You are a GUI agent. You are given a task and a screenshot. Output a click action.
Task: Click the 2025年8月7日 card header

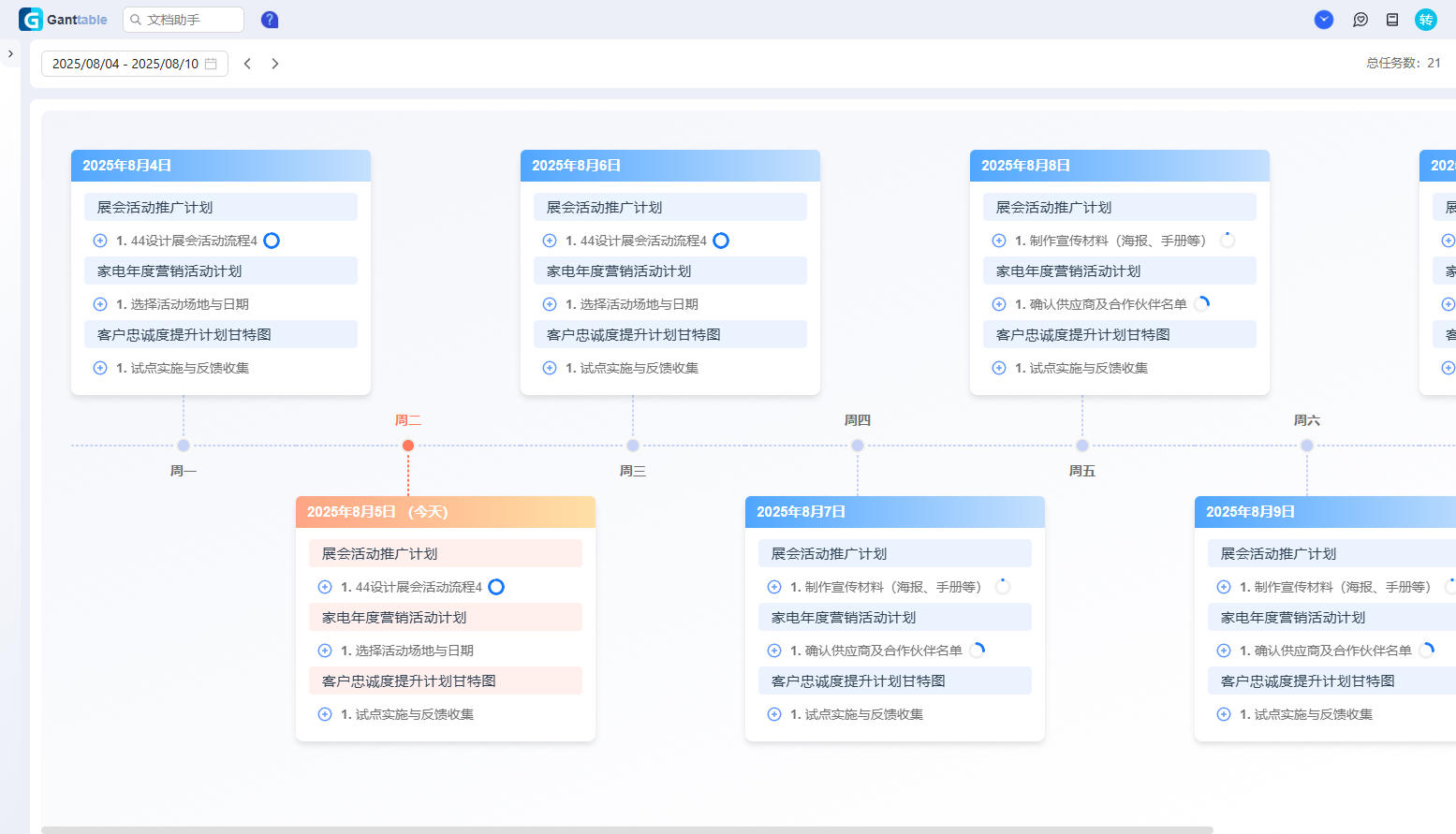(895, 512)
